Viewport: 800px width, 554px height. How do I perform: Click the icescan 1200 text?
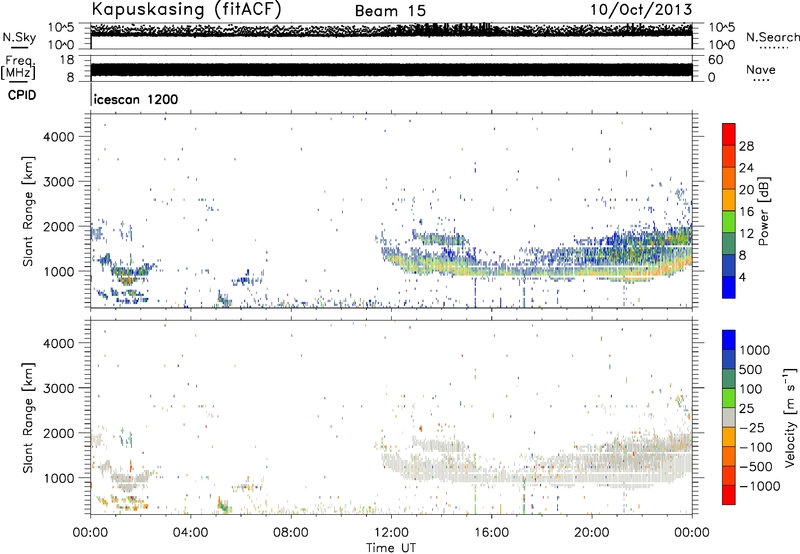(136, 99)
